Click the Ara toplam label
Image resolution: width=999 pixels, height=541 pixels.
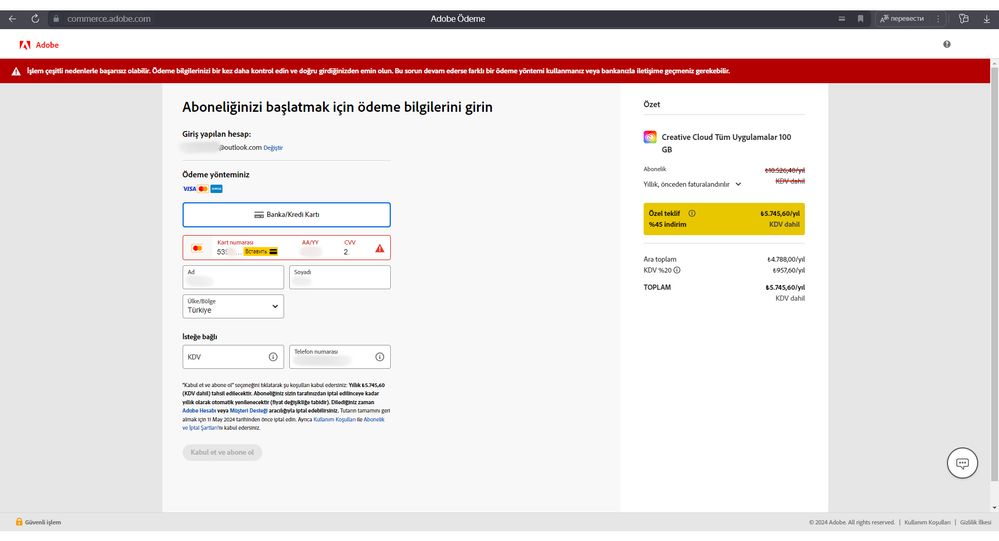[660, 259]
